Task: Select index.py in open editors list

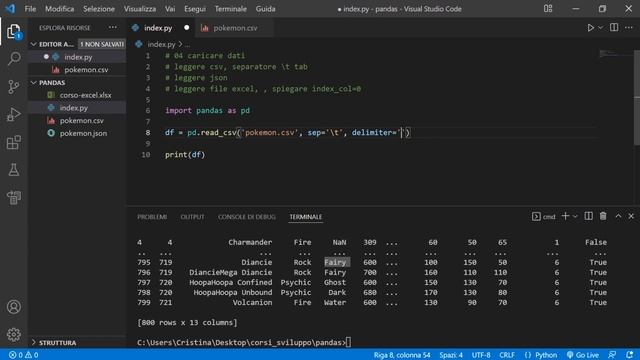Action: coord(77,57)
